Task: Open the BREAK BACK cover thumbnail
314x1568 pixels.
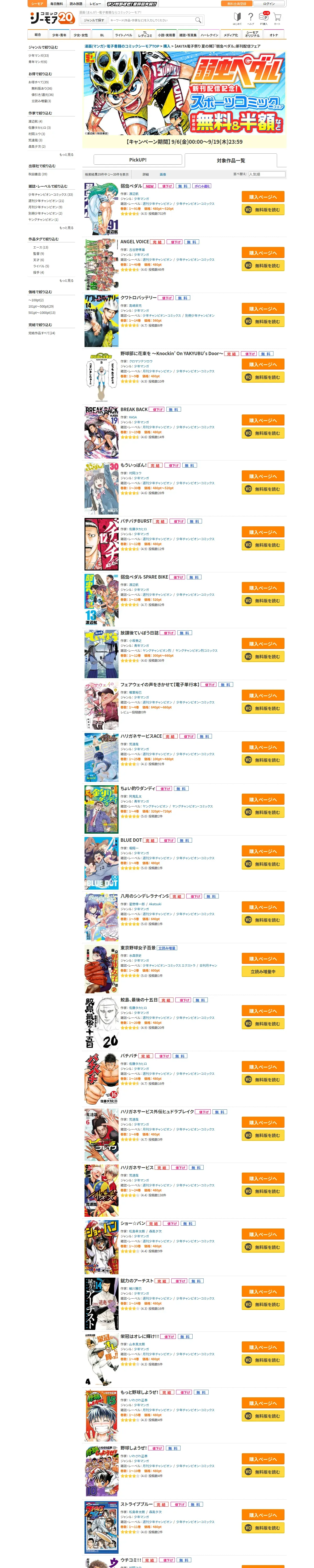Action: click(101, 432)
